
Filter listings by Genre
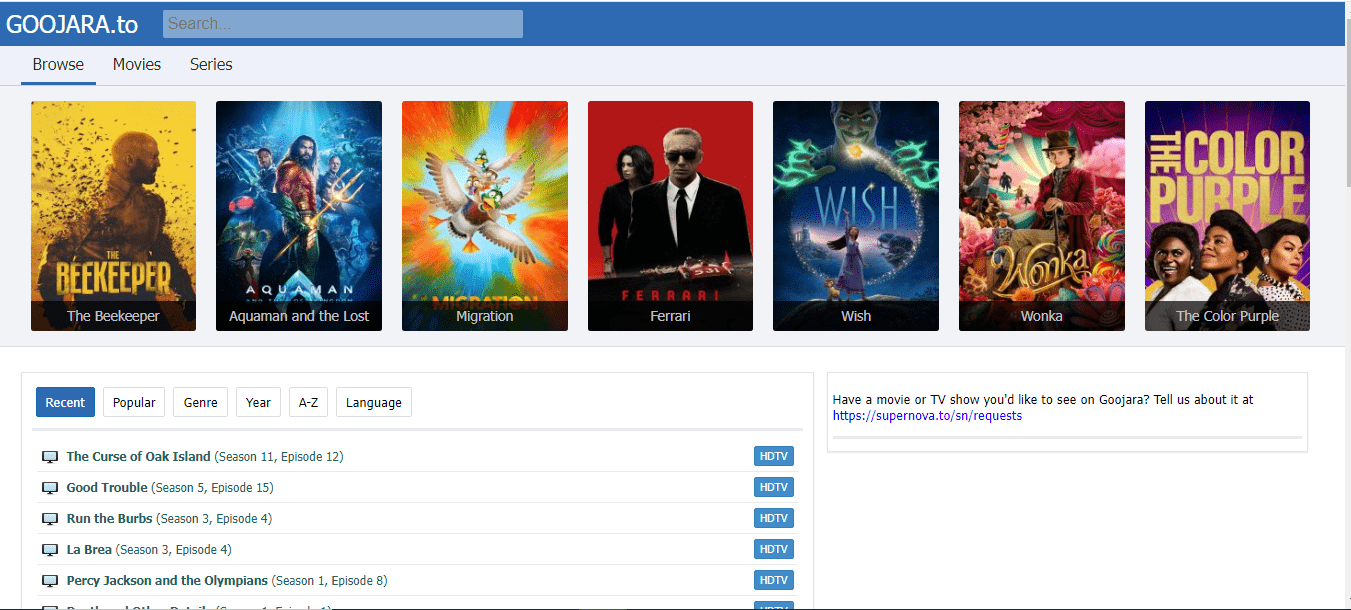click(201, 402)
